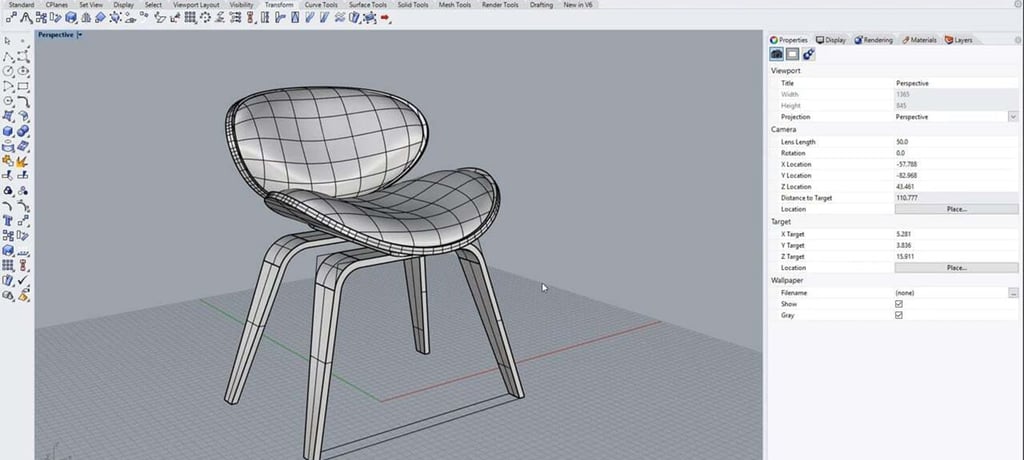Open view properties camera icon in Properties panel
The height and width of the screenshot is (460, 1024).
(776, 54)
